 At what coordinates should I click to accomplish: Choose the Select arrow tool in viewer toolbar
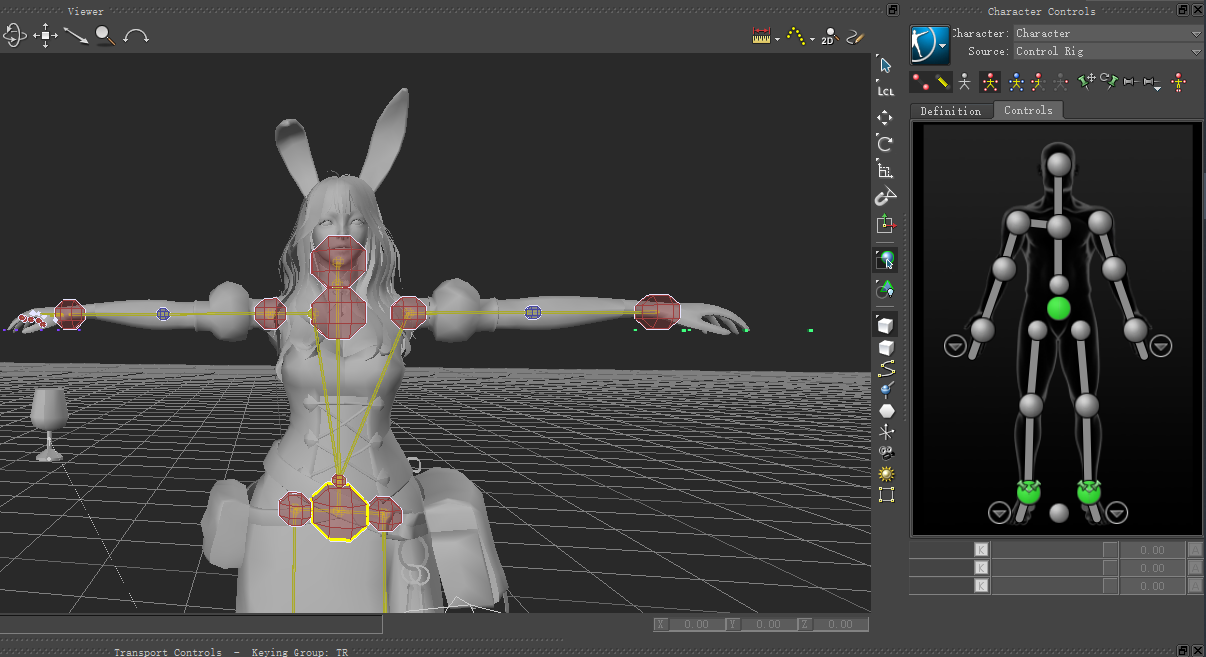pyautogui.click(x=885, y=65)
